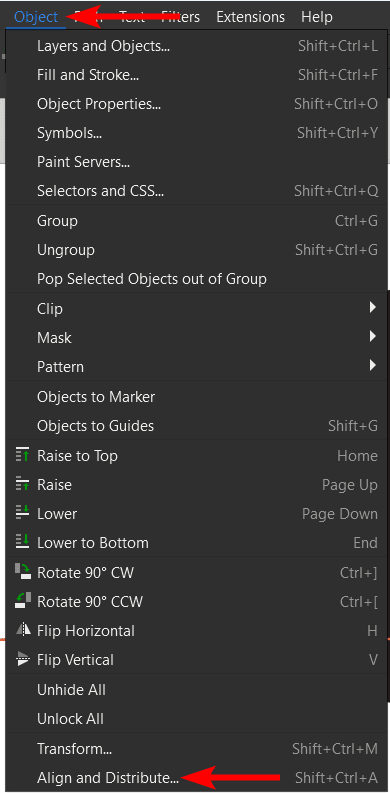Click the Raise to Top icon
Screen dimensions: 390x793
pos(23,455)
